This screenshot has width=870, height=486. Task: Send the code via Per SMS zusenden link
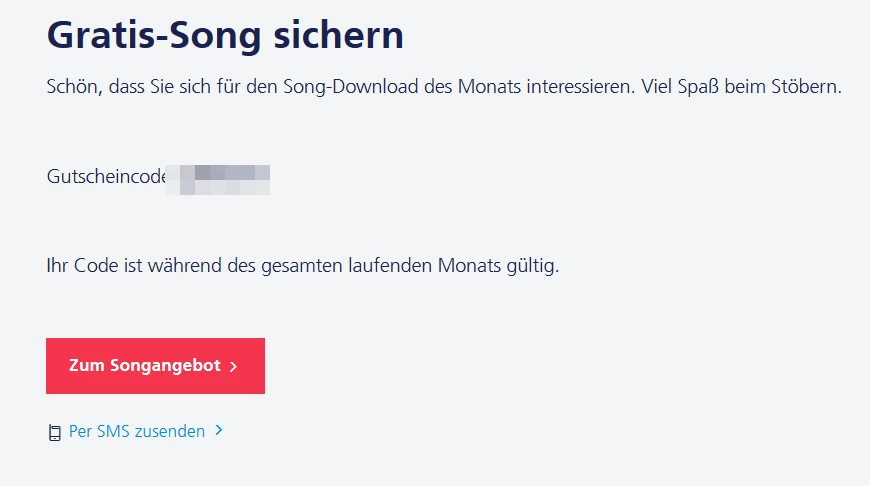tap(137, 432)
